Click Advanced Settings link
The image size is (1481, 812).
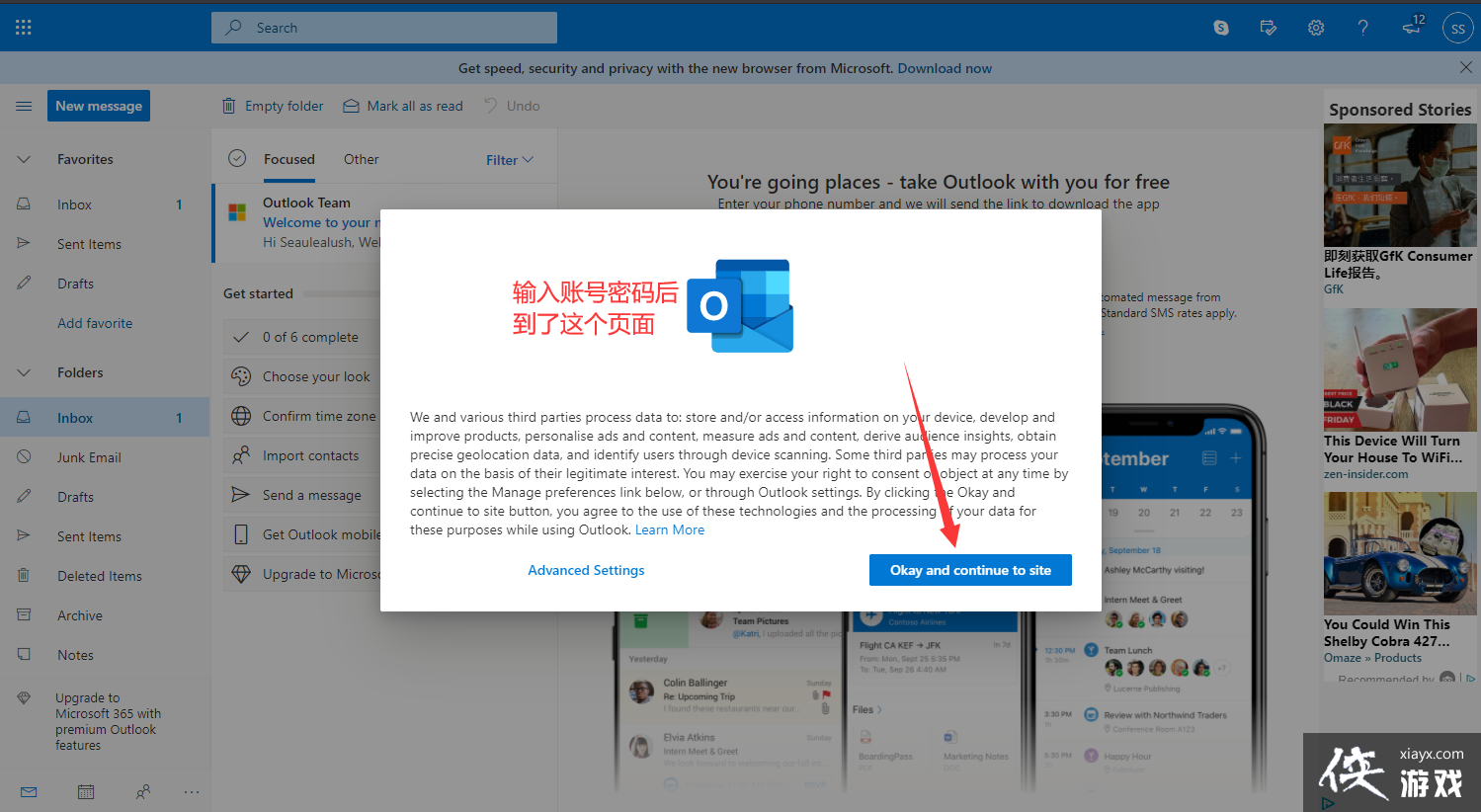point(586,570)
